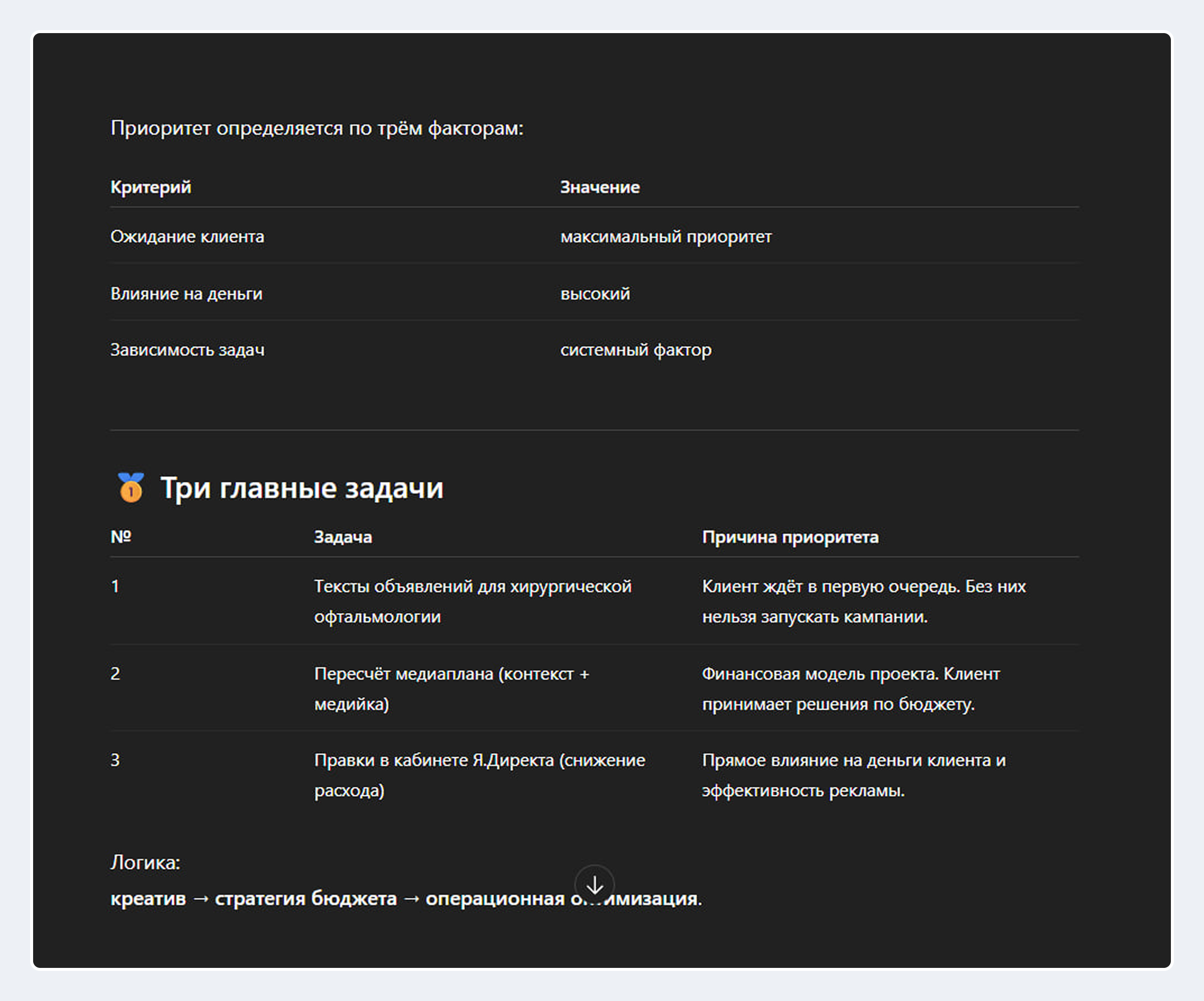Select the 'Ожидание клиента' cell
1204x1001 pixels.
pyautogui.click(x=188, y=236)
